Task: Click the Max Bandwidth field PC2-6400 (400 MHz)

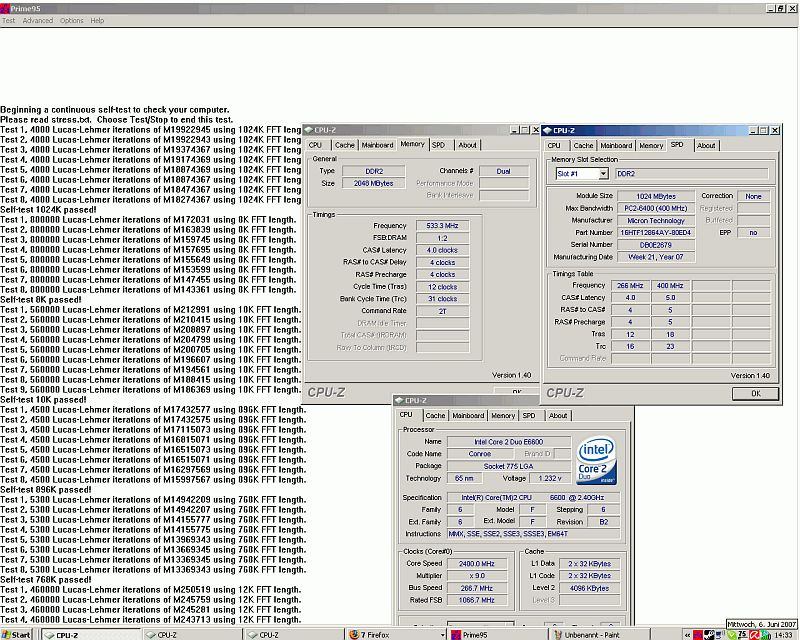Action: [x=656, y=208]
